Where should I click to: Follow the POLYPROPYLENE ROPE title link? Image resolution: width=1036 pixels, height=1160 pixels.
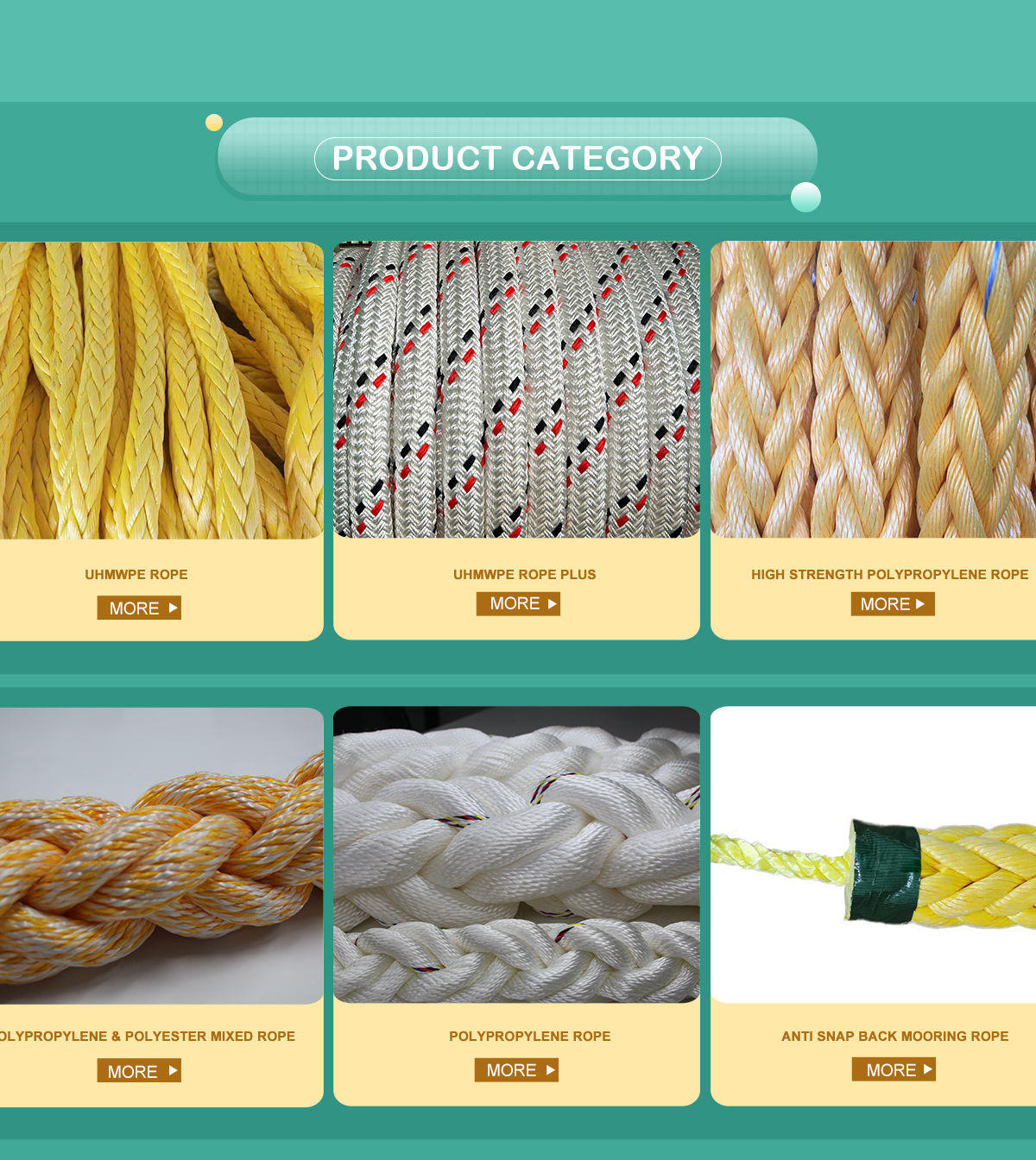coord(530,1036)
